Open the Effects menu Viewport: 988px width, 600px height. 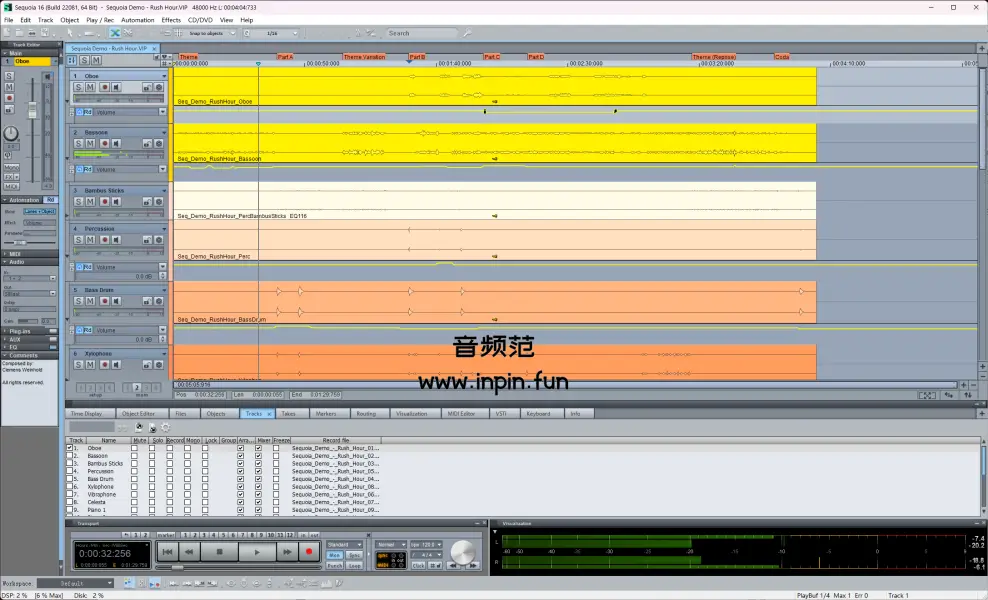pyautogui.click(x=171, y=20)
